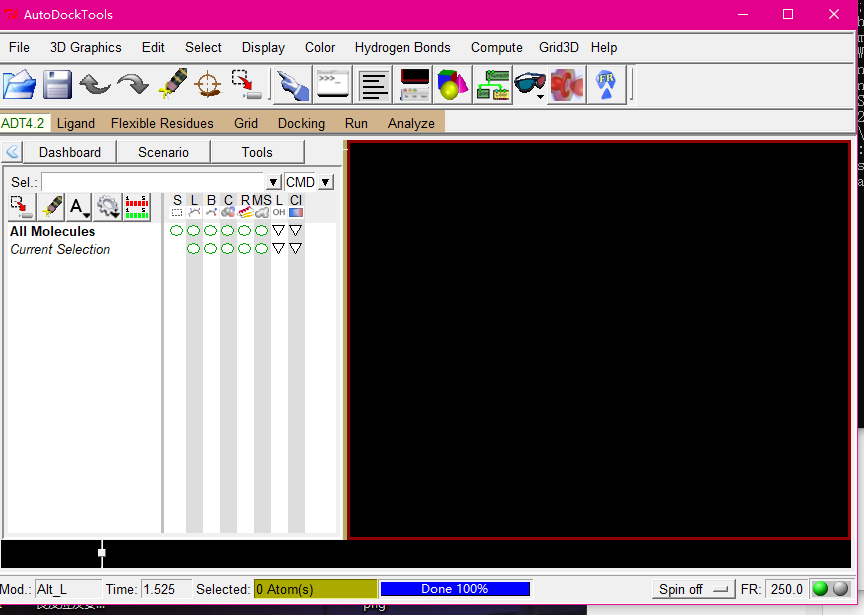Click the save floppy disk icon

pyautogui.click(x=57, y=84)
